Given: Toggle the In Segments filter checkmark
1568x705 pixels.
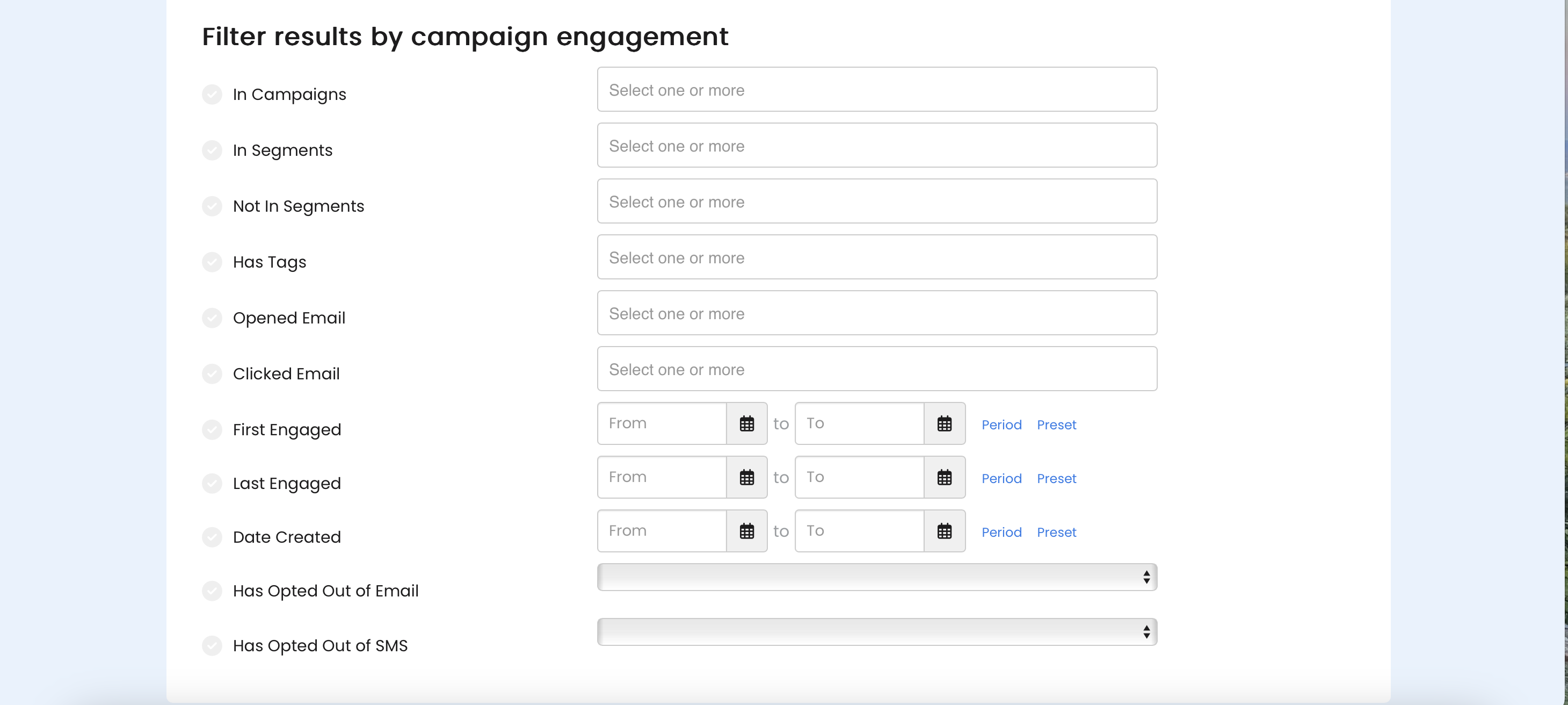Looking at the screenshot, I should click(x=212, y=150).
